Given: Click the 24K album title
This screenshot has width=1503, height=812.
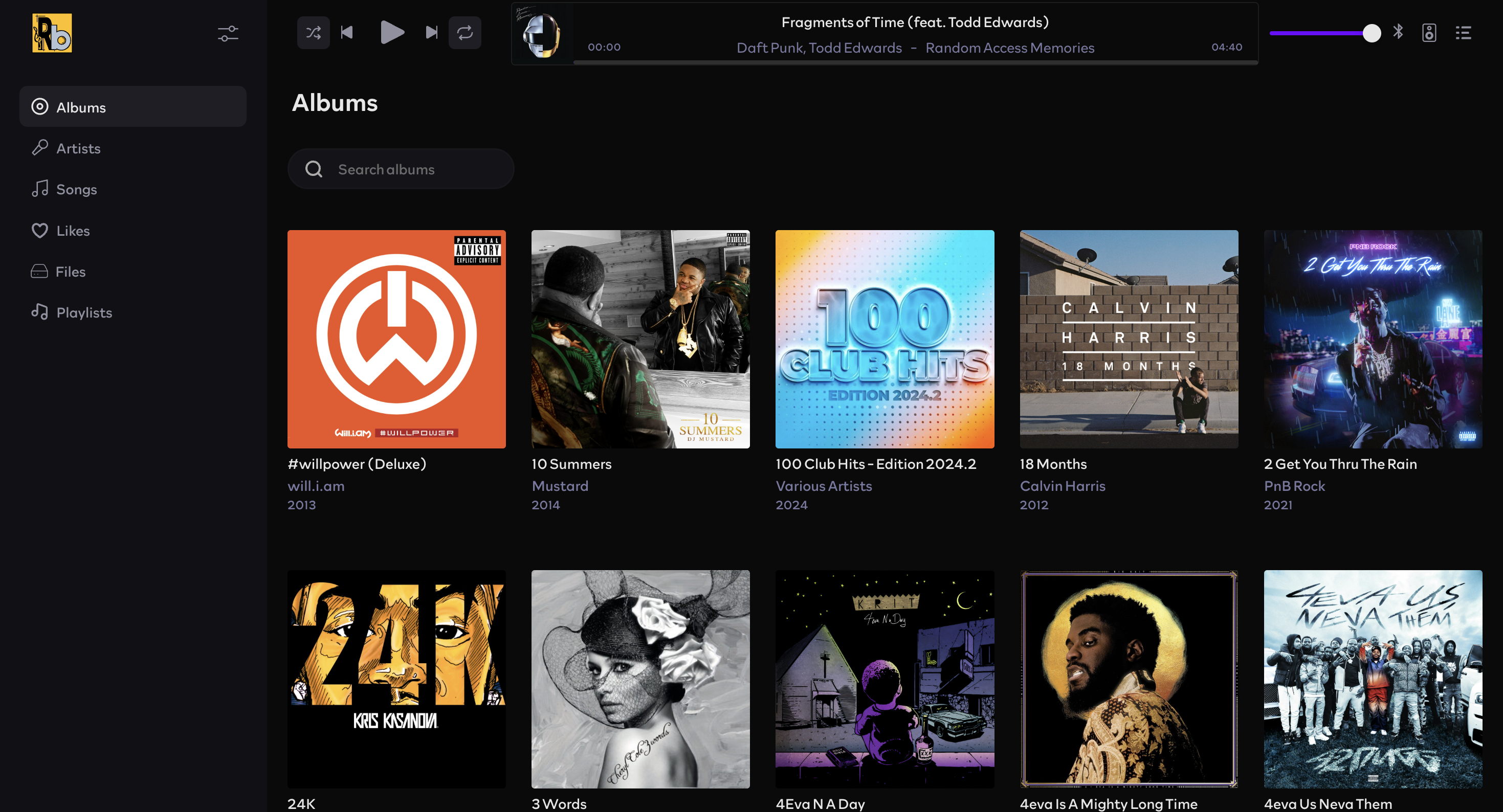Looking at the screenshot, I should point(302,804).
